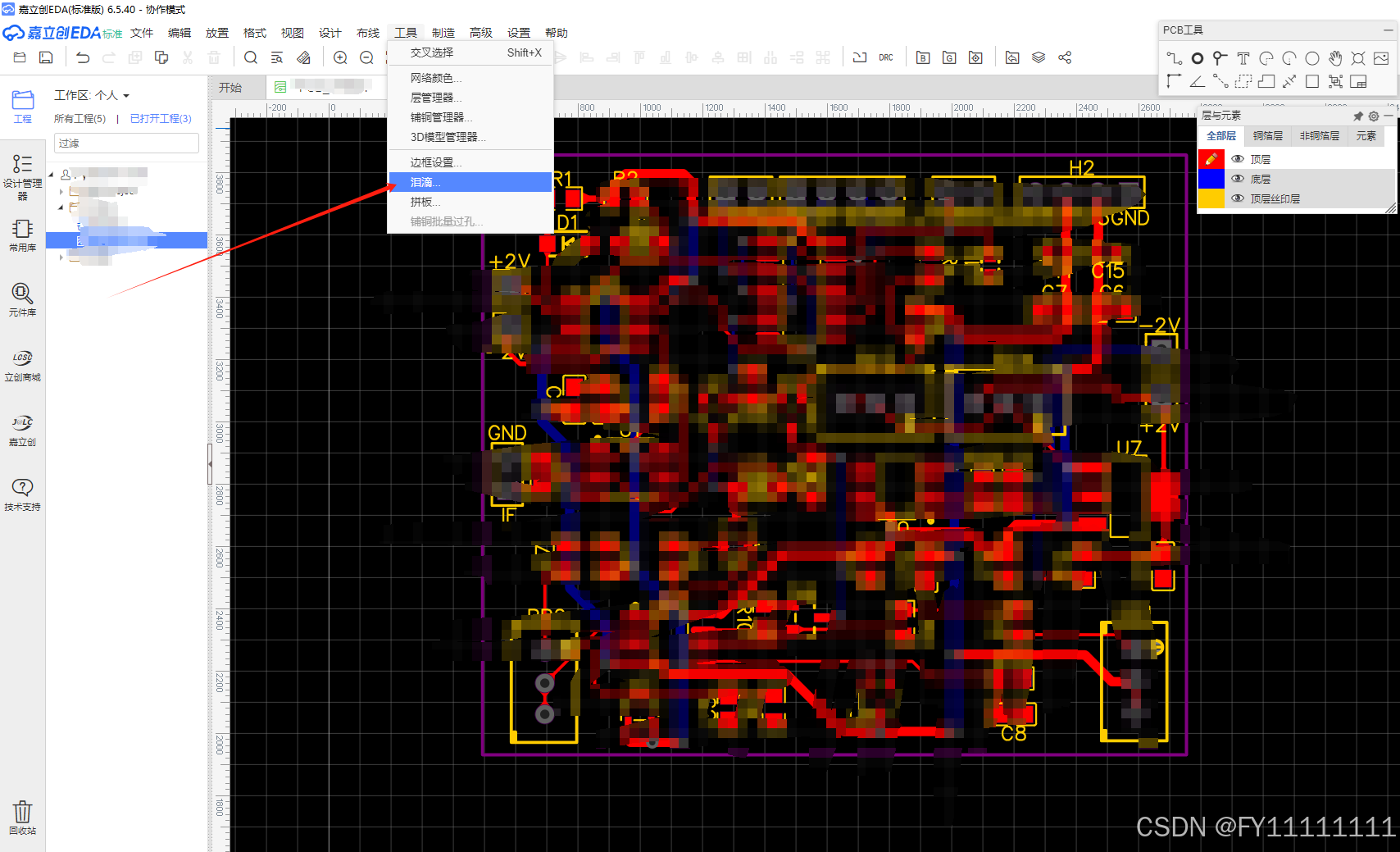Select the Group/Ungroup tool in PCB tools

pyautogui.click(x=1335, y=81)
